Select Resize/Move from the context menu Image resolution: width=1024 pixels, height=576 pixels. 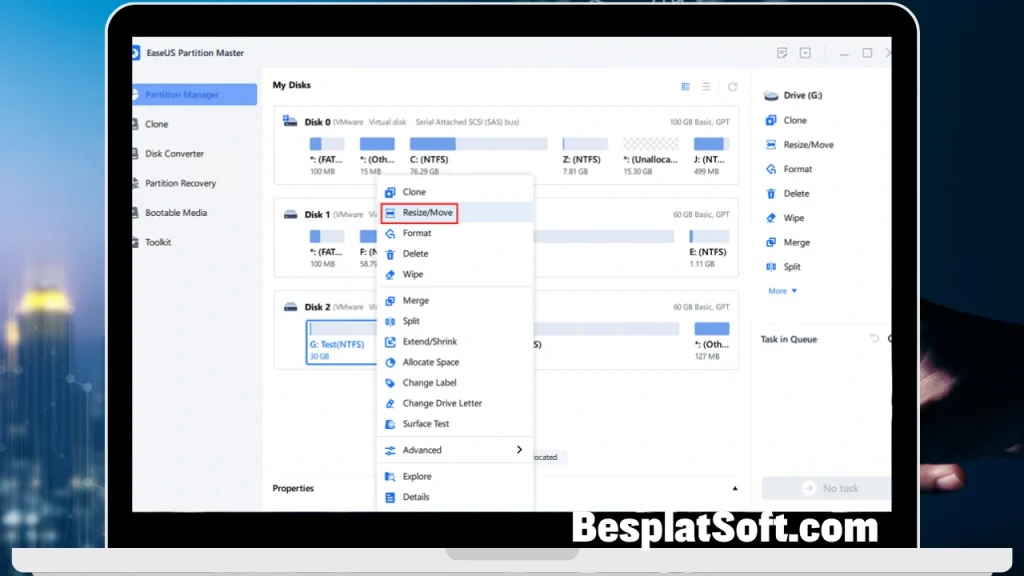420,212
